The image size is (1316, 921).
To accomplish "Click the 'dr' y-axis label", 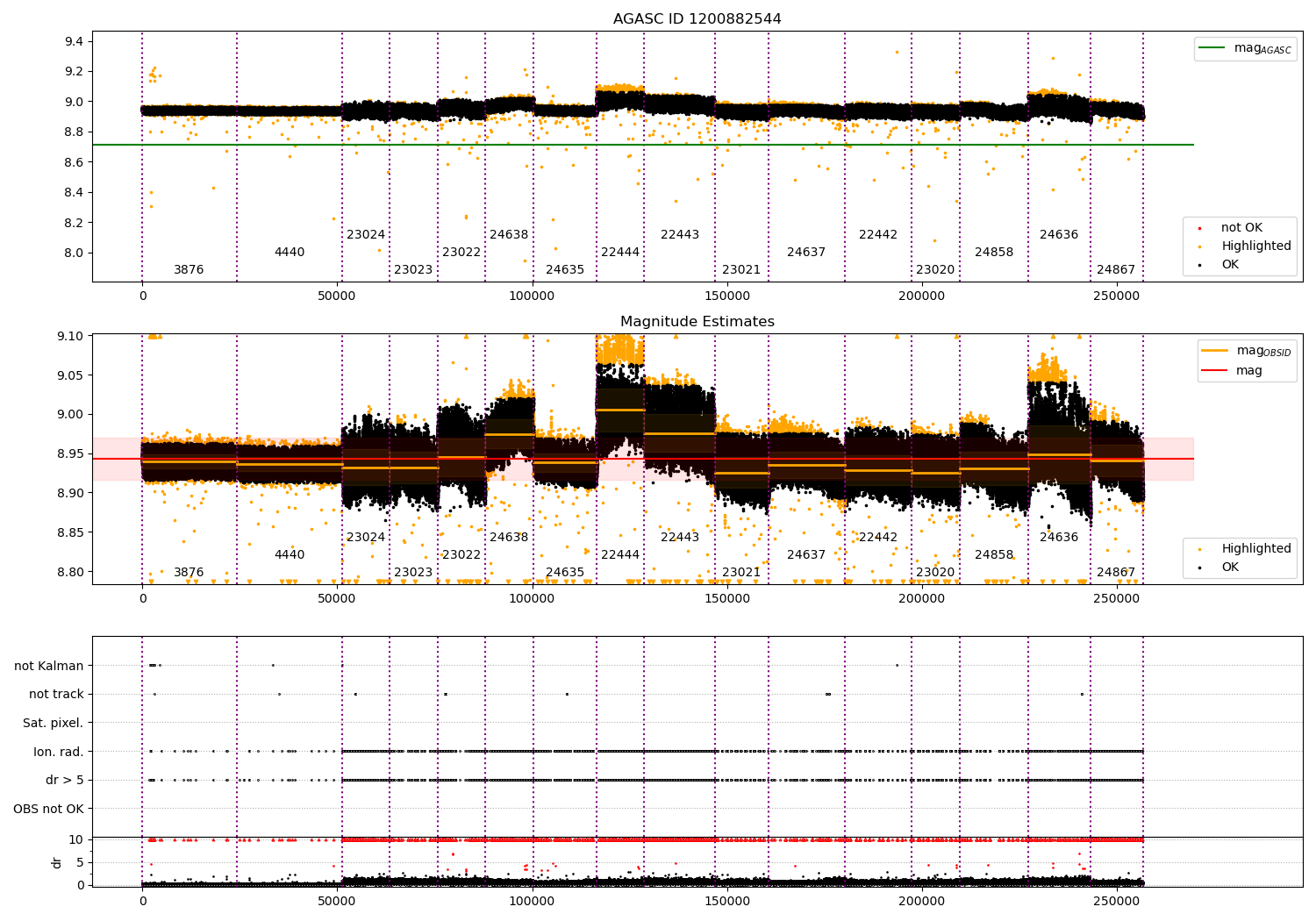I will point(57,862).
